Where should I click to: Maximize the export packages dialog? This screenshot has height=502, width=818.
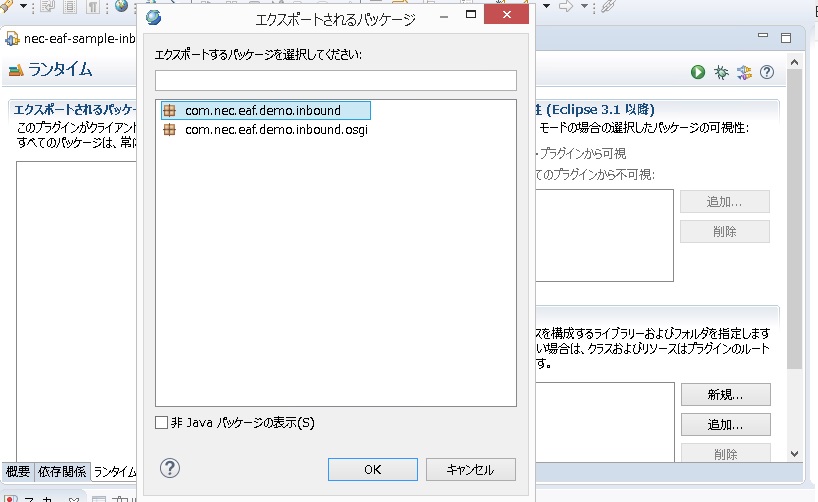point(471,16)
